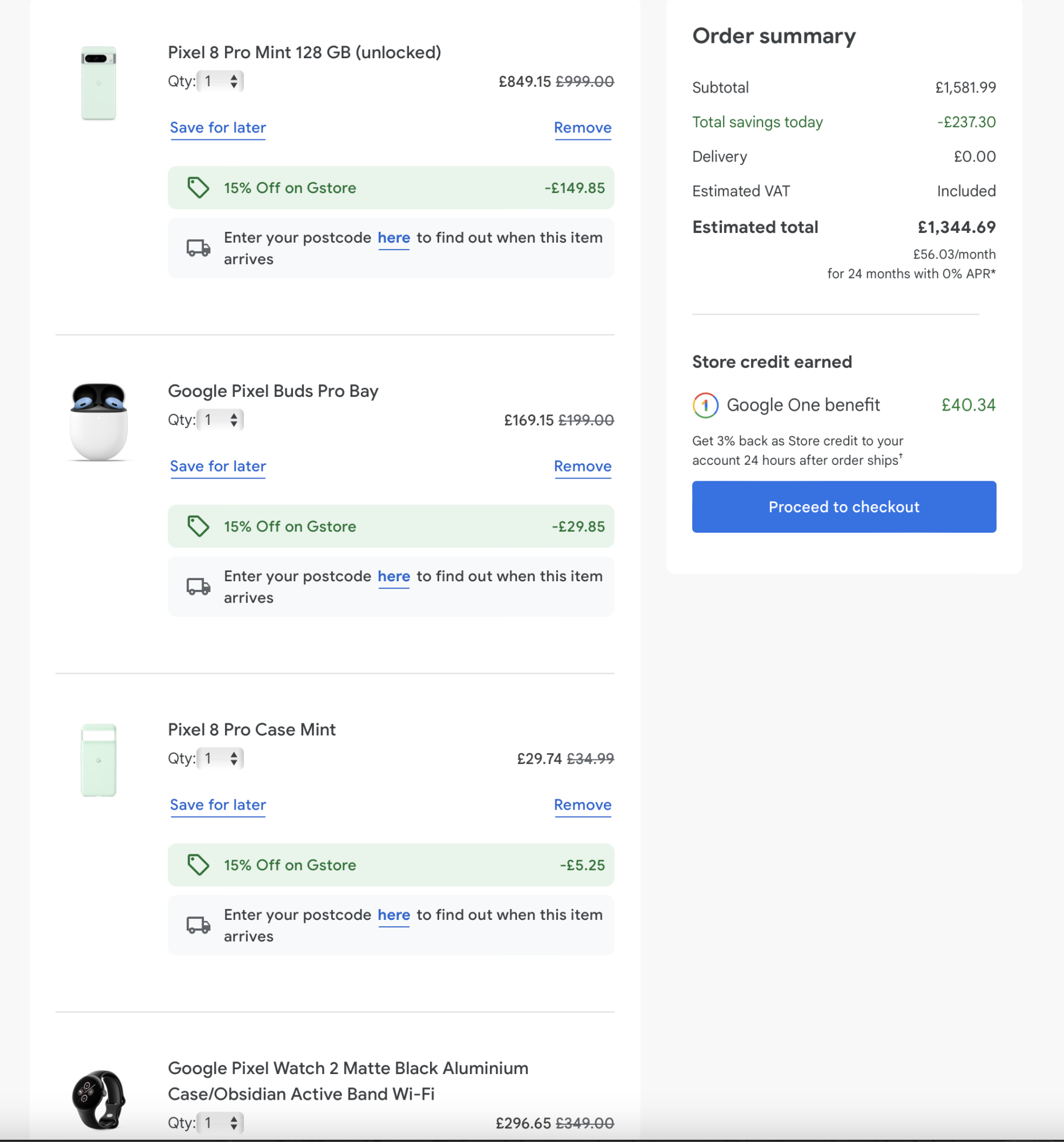Click the delivery truck icon under Pixel 8 Pro

[x=198, y=248]
